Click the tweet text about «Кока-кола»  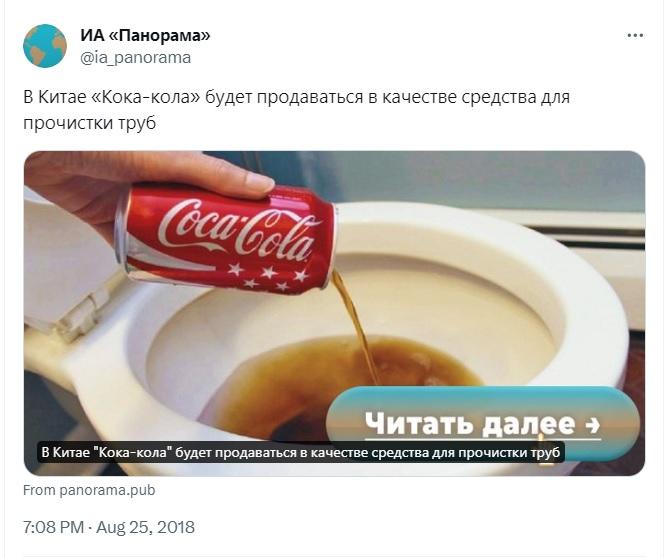[x=296, y=110]
